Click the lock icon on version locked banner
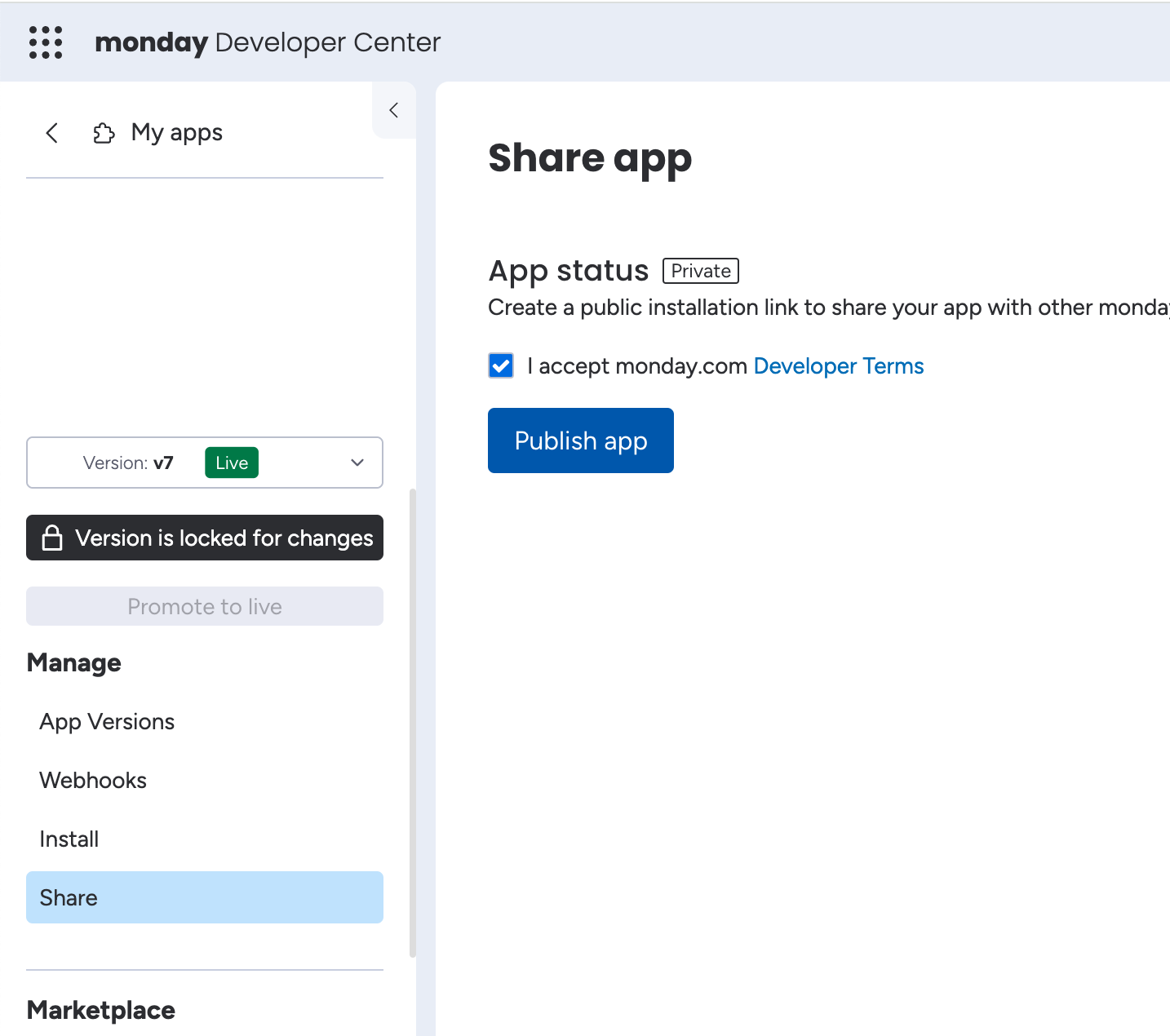The height and width of the screenshot is (1036, 1170). (52, 538)
